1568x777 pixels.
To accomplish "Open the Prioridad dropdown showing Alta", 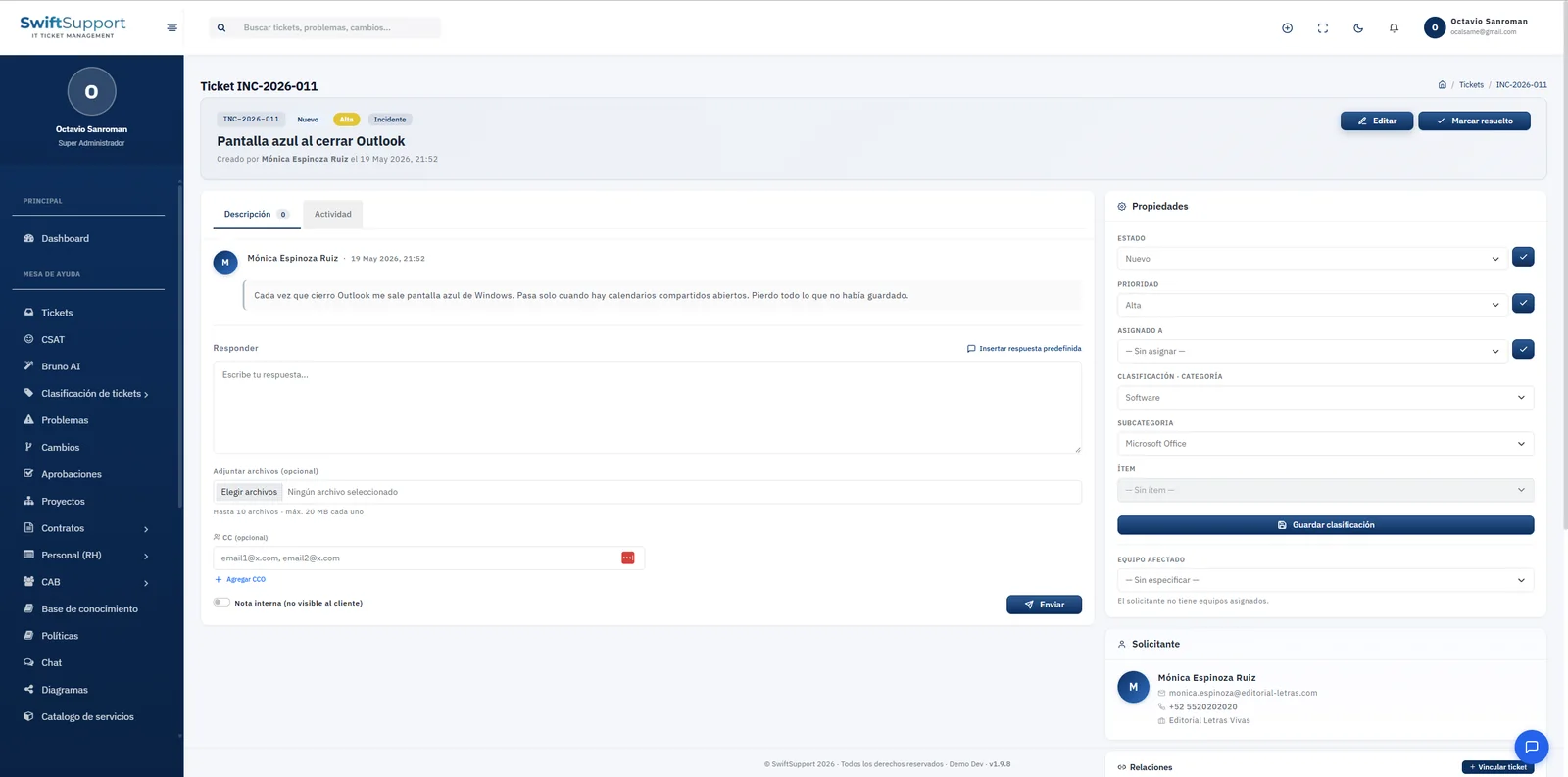I will tap(1311, 305).
